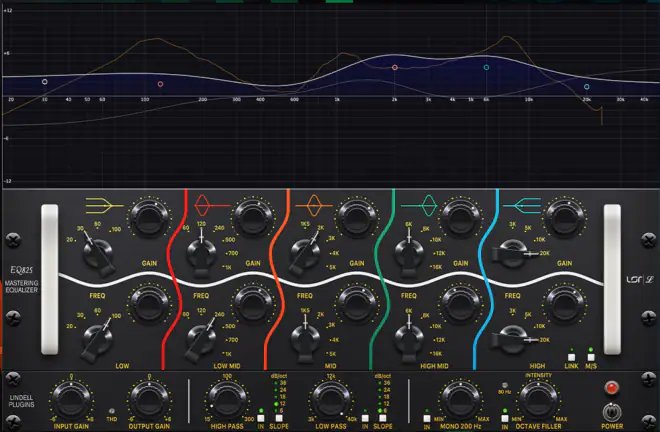Click the lower LOW band gain knob
Screen dimensions: 660x432
coord(149,304)
